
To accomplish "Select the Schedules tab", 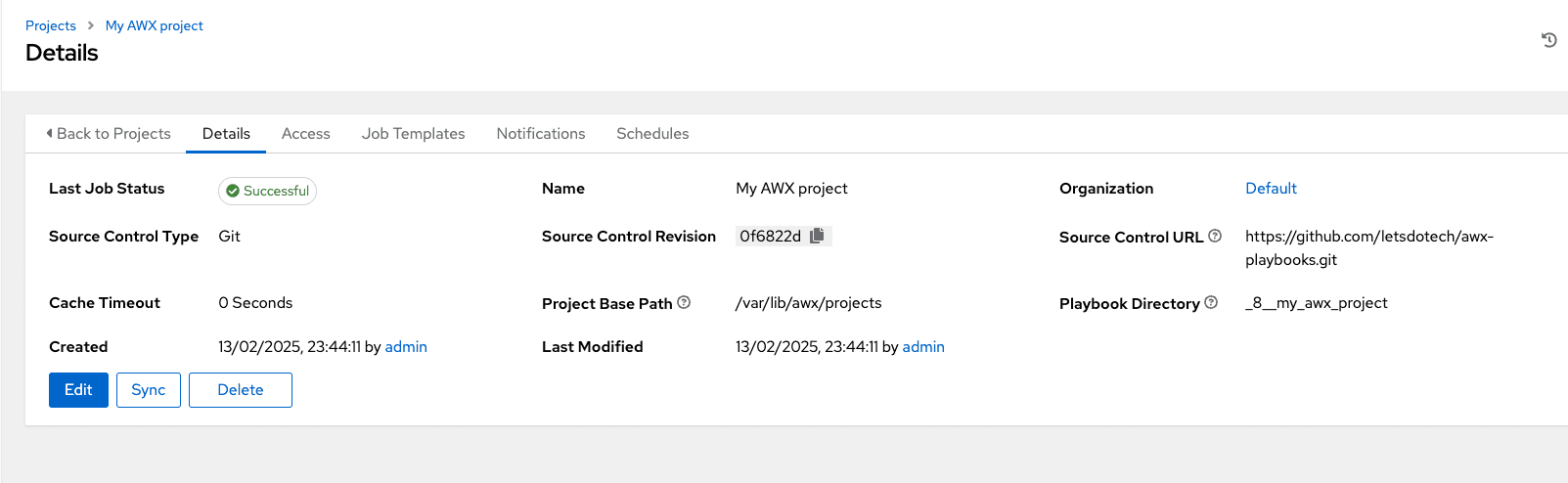I will pyautogui.click(x=652, y=134).
